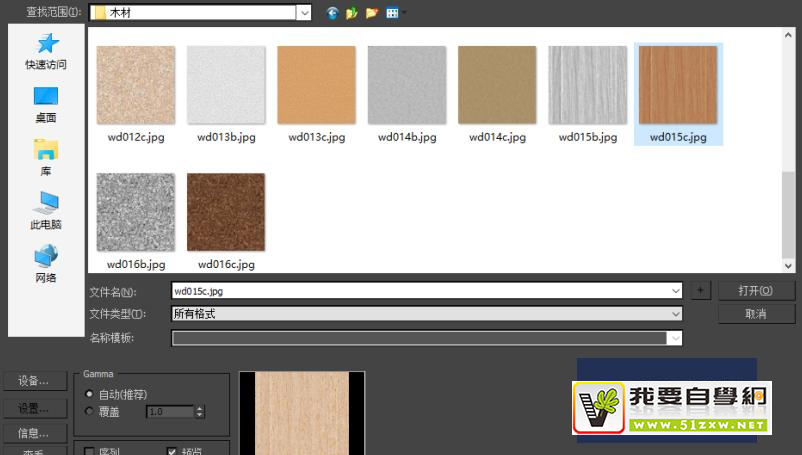Select the wd013c.jpg thumbnail
Viewport: 802px width, 455px height.
[317, 85]
